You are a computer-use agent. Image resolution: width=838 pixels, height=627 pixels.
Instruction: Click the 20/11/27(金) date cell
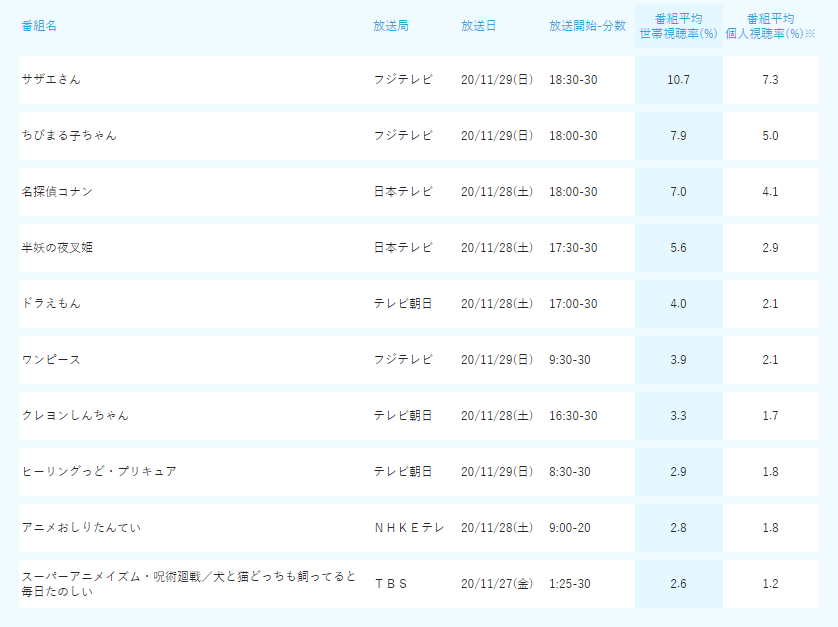(x=497, y=584)
